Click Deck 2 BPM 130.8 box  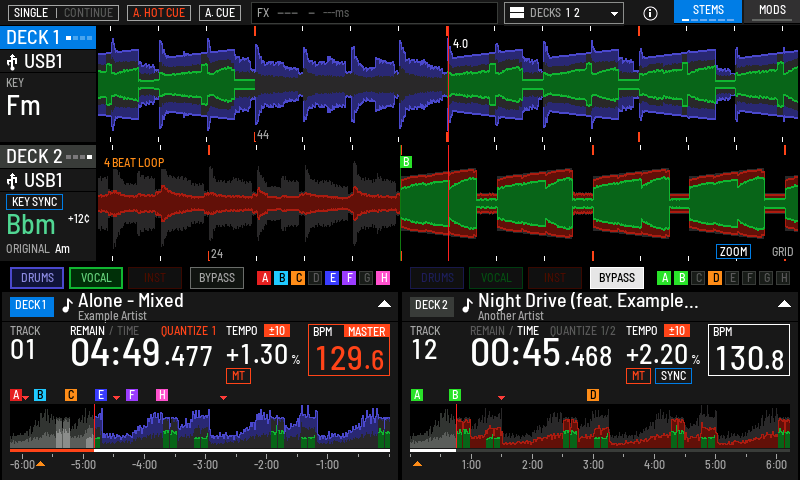(749, 350)
